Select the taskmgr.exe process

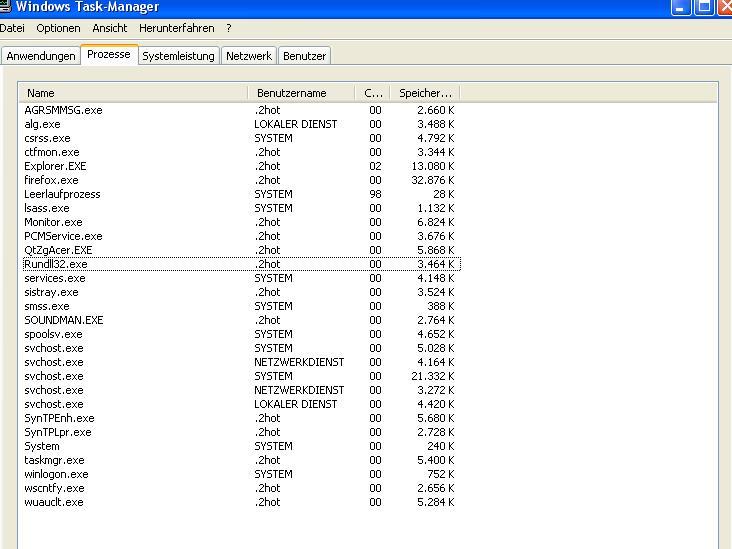(242, 460)
